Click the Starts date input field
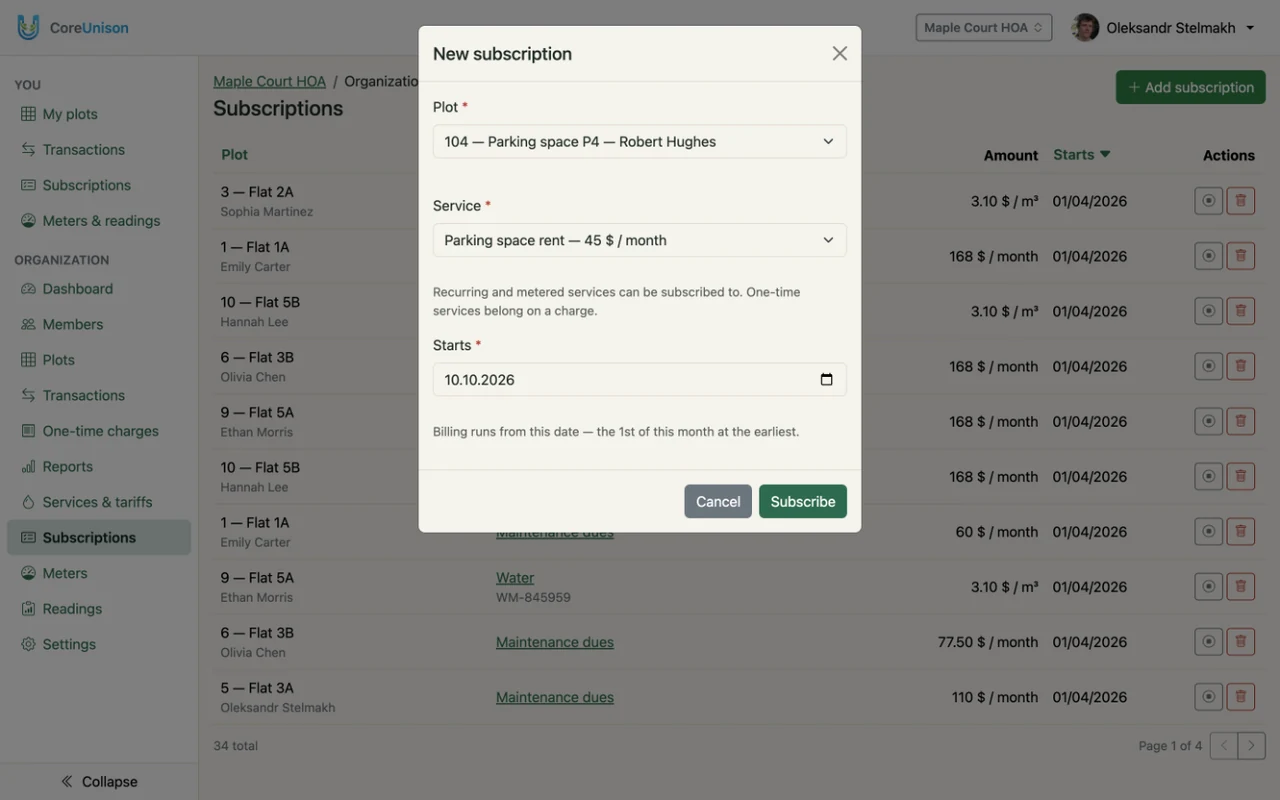Viewport: 1280px width, 800px height. tap(640, 380)
